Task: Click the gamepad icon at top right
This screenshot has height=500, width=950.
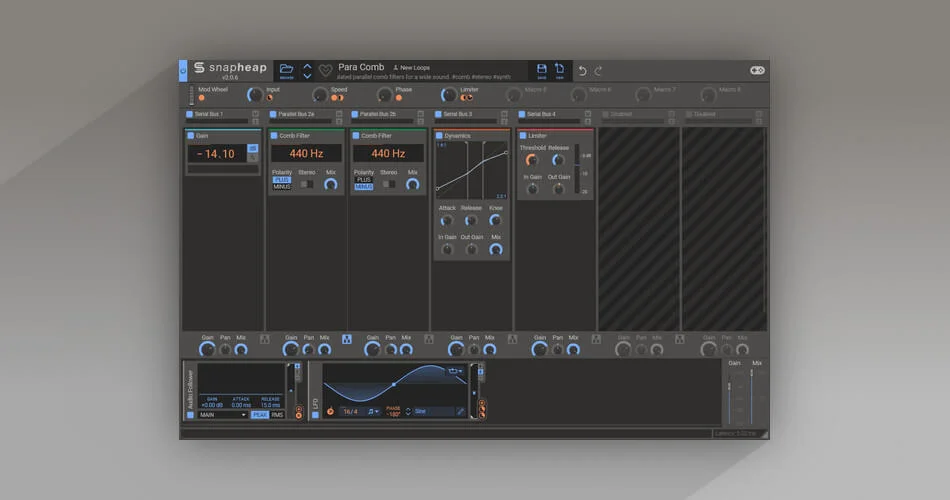Action: pos(757,70)
